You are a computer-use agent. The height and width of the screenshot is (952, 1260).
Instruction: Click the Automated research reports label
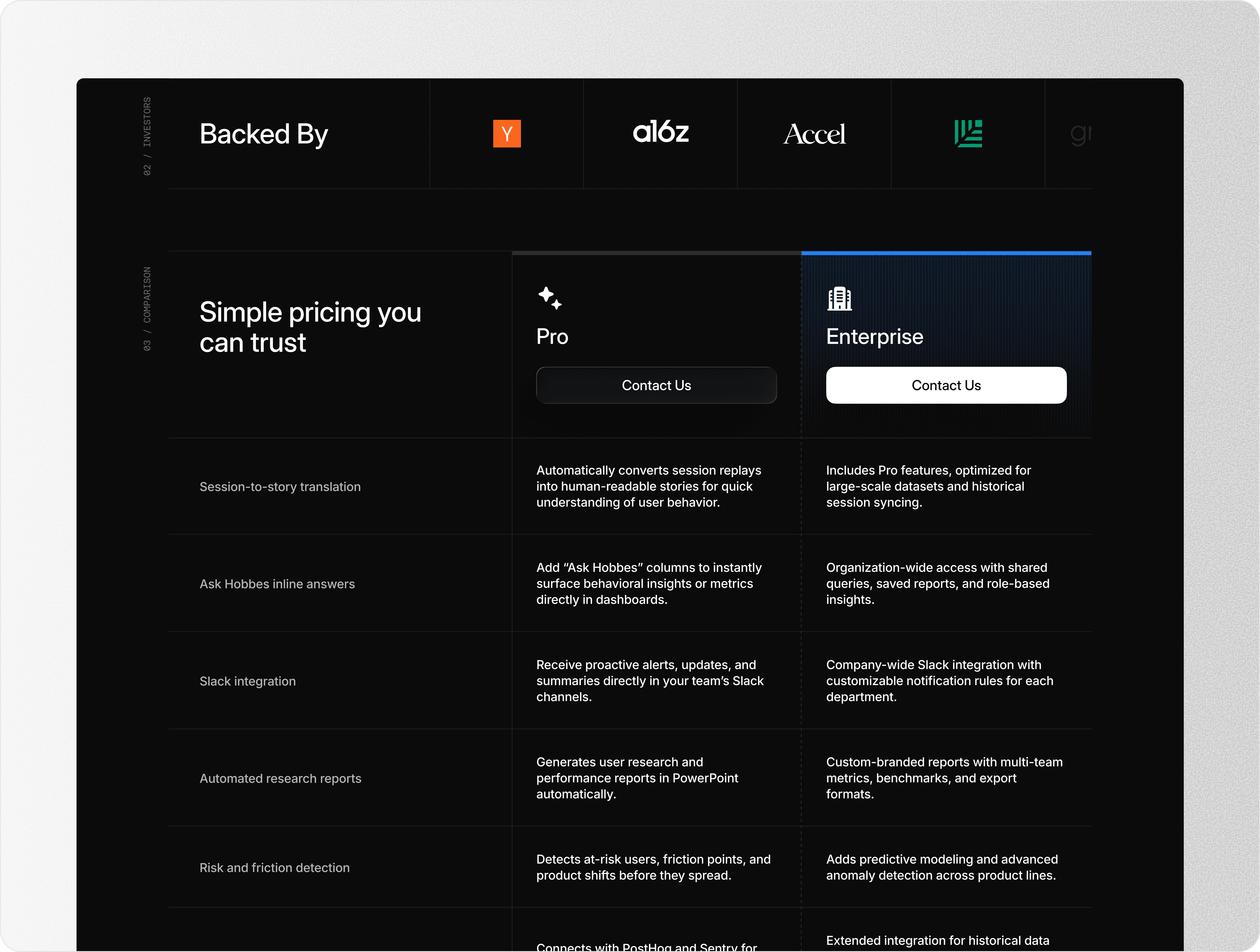(x=280, y=779)
